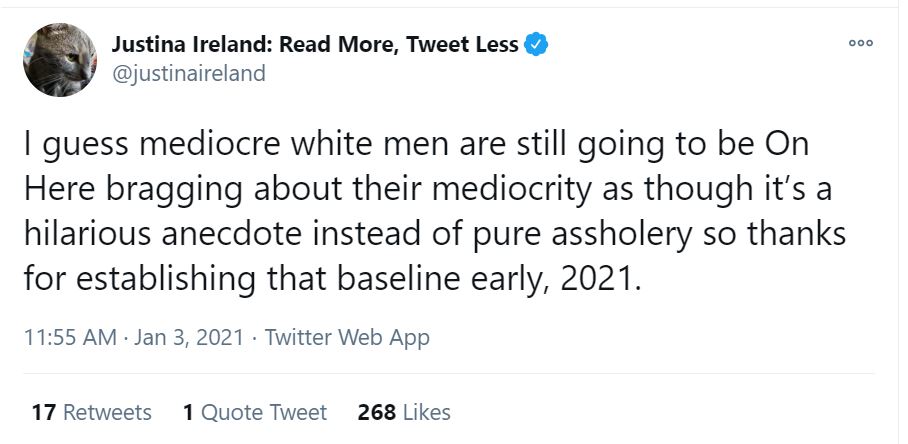
Task: Show the 268 Likes list
Action: click(404, 411)
